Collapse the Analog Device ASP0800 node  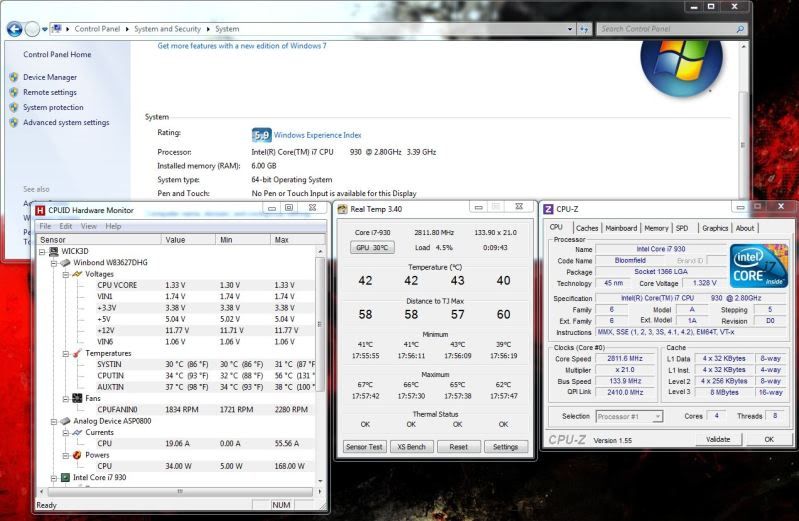[x=54, y=422]
